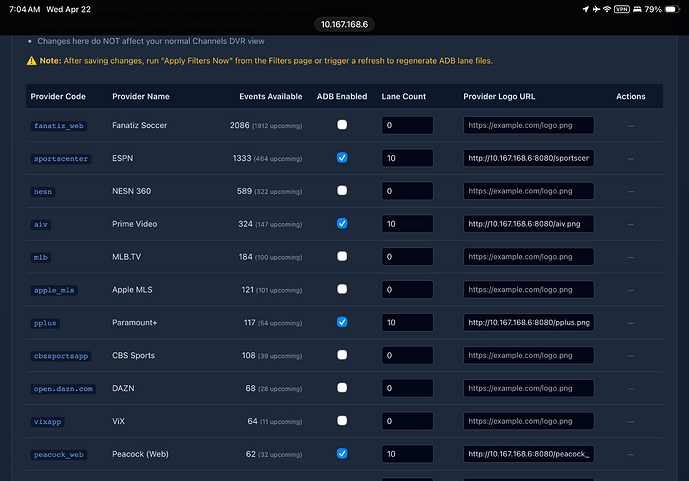Screen dimensions: 689x481
Task: Untick Peacock (Web) ADB Enabled checkbox
Action: click(x=342, y=453)
